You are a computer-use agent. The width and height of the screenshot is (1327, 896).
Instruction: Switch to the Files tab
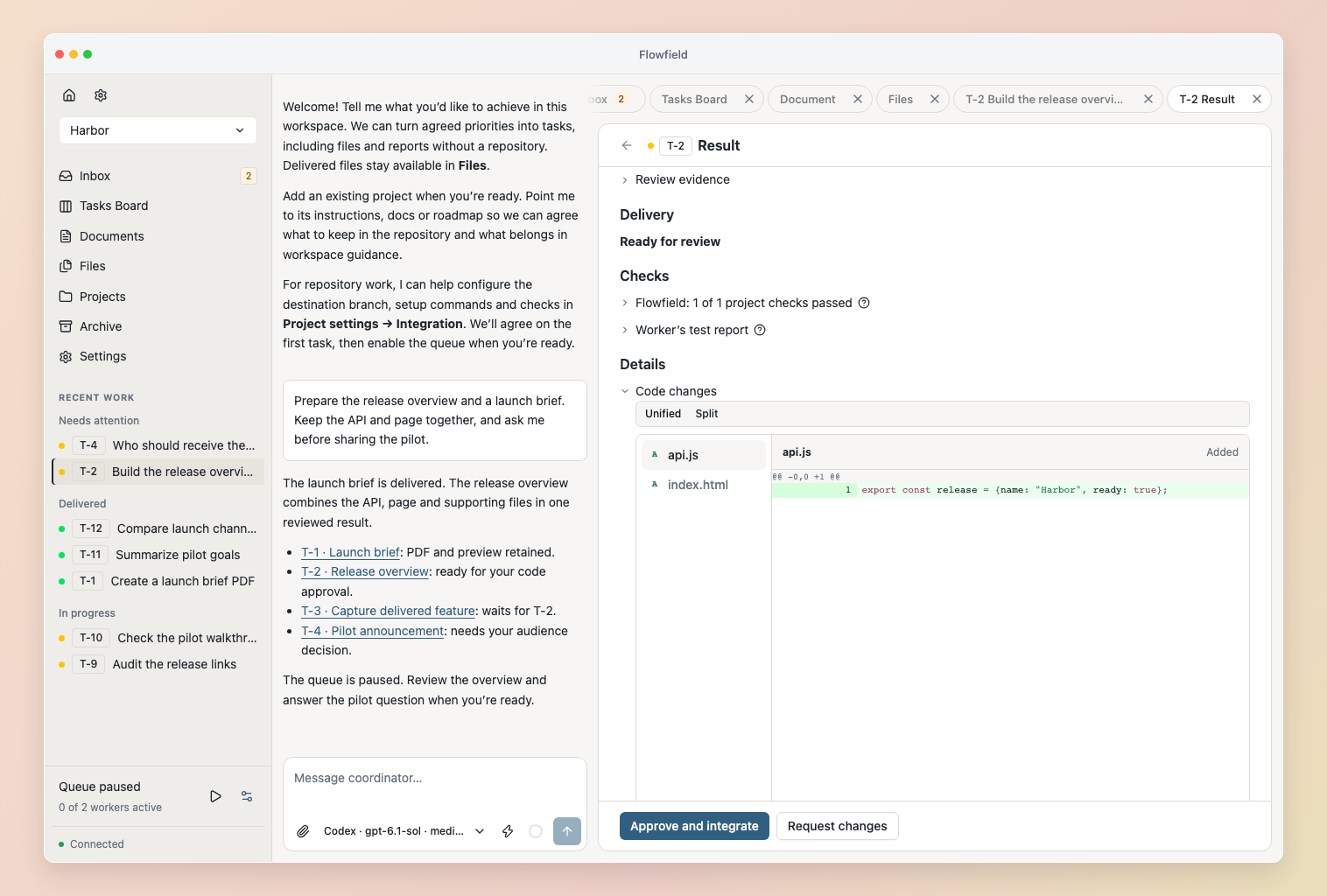click(x=901, y=99)
